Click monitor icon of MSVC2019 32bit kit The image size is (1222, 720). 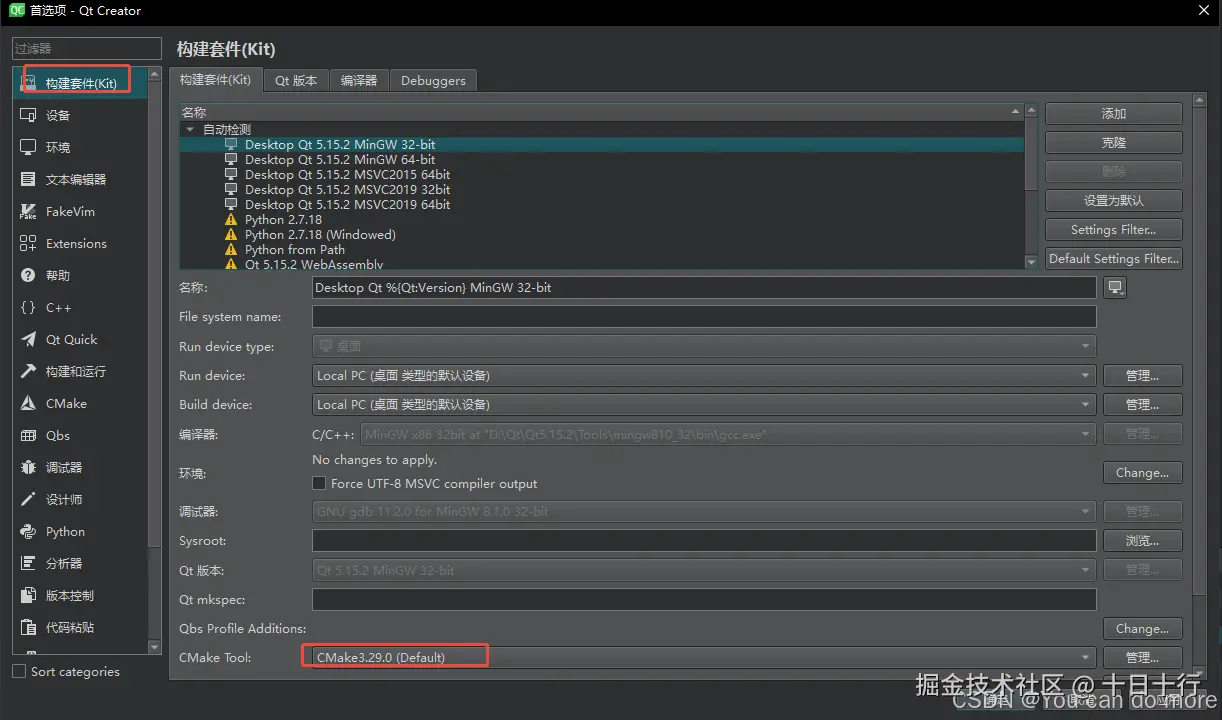(x=231, y=189)
